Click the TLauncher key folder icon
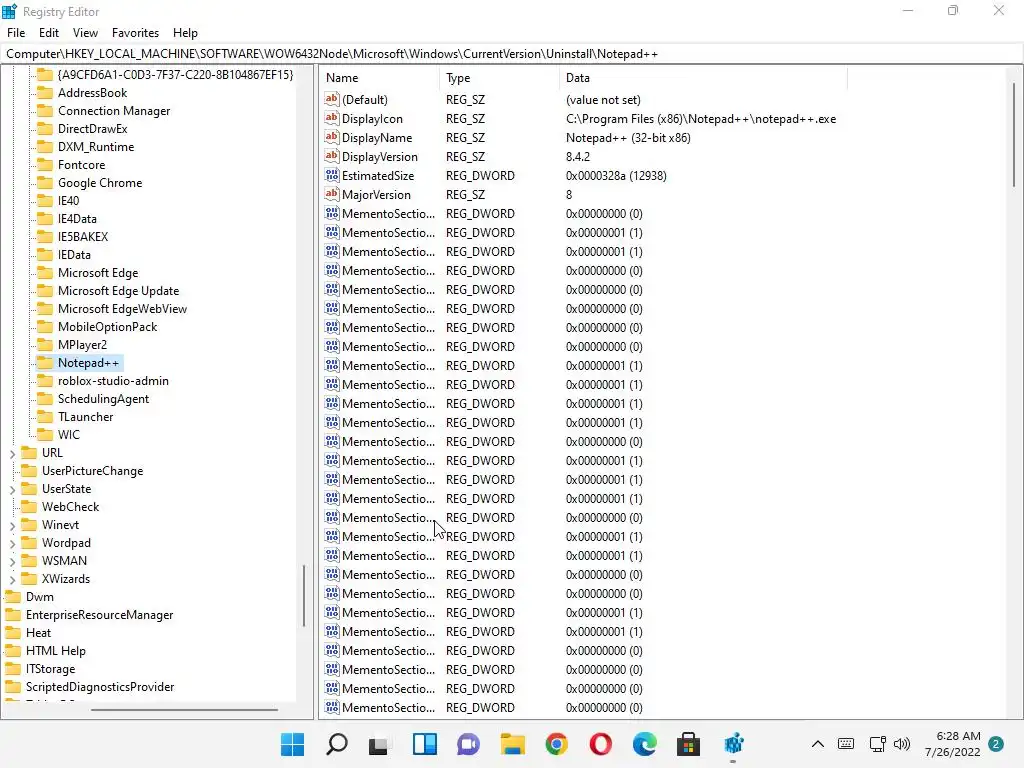Screen dimensions: 1024x768 (x=45, y=417)
